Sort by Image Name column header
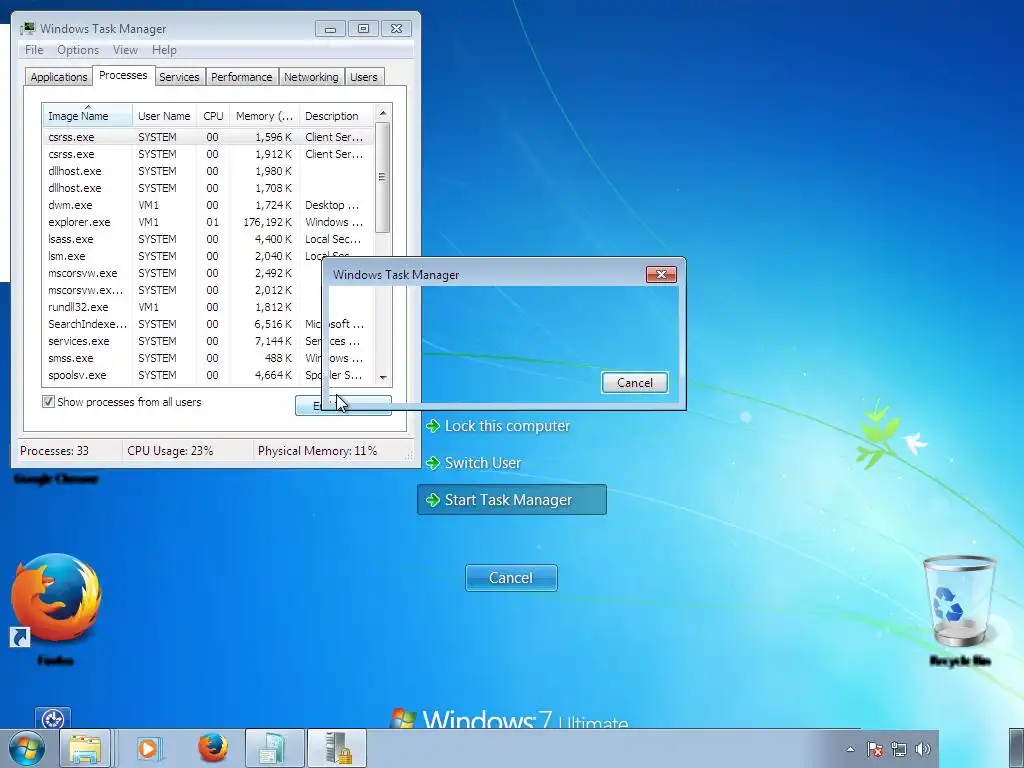 coord(88,116)
